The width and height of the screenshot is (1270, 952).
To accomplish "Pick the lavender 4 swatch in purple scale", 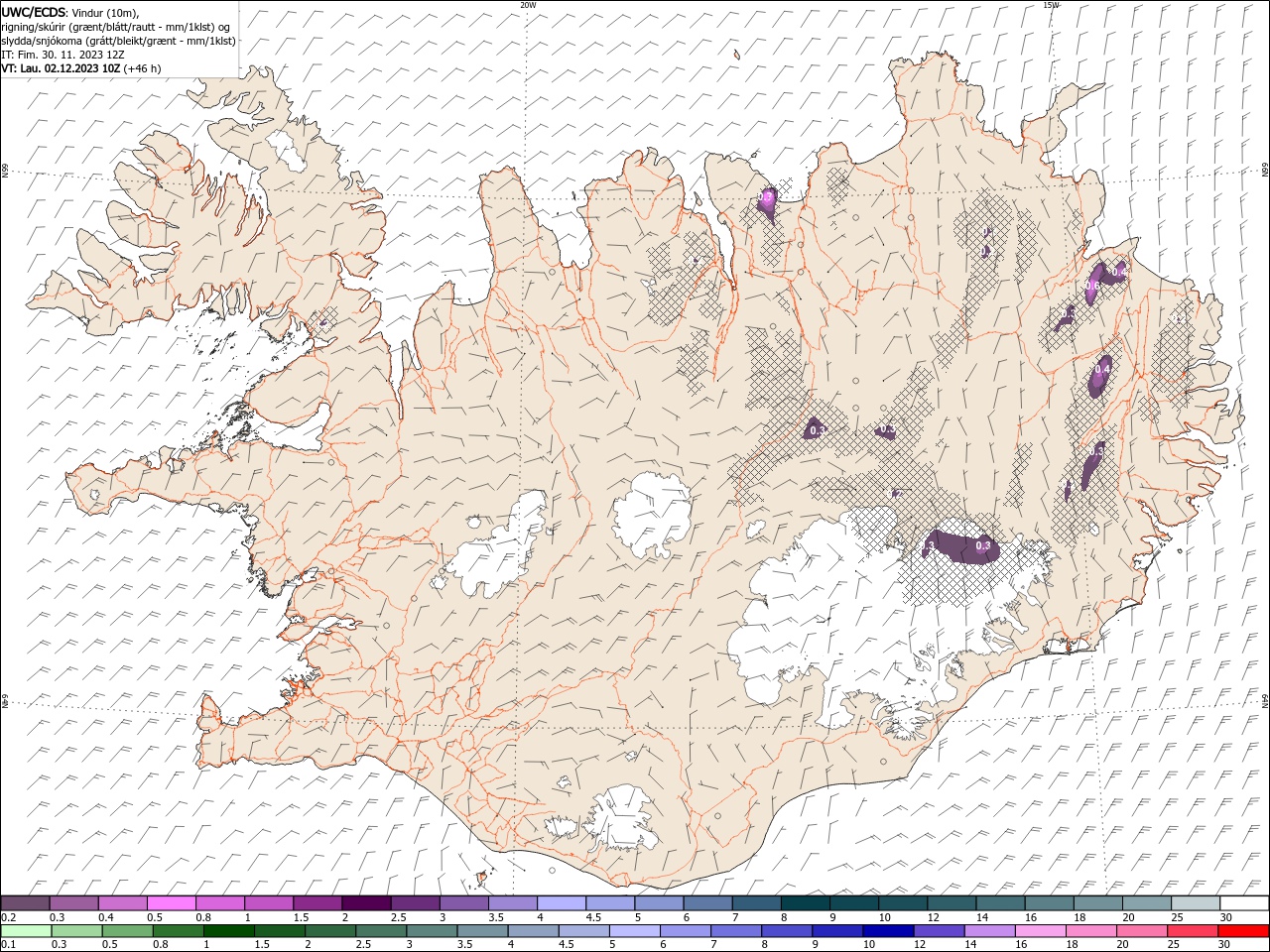I will pyautogui.click(x=561, y=903).
